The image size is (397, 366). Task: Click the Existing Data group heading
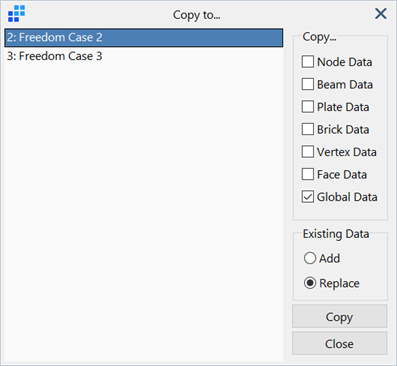point(336,234)
